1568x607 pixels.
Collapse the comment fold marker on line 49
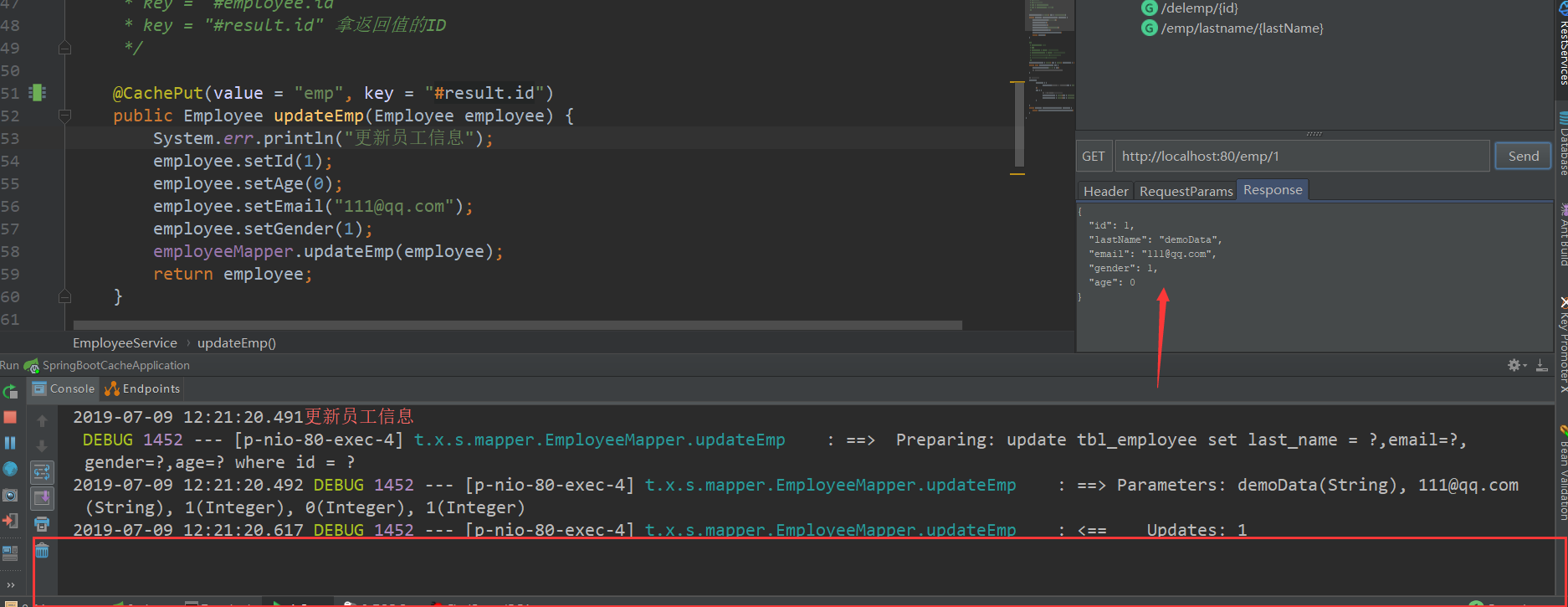pos(64,49)
